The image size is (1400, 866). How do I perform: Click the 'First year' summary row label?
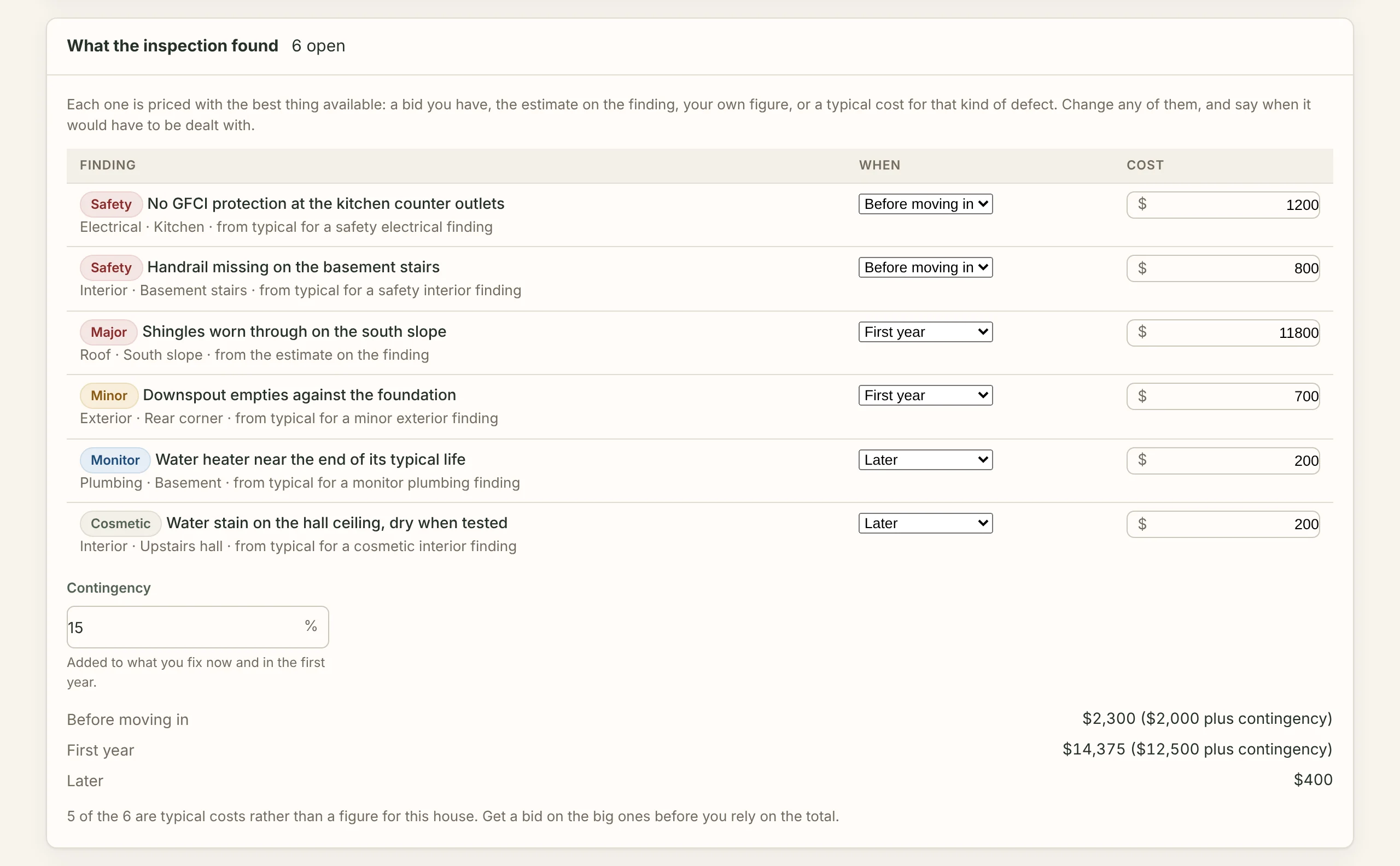point(100,751)
